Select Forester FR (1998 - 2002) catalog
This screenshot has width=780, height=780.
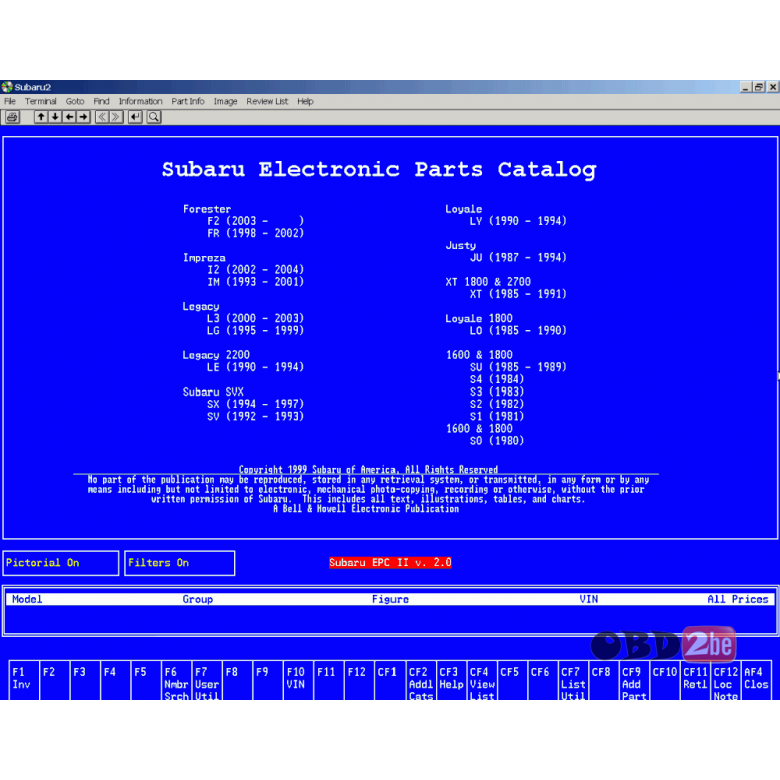(x=255, y=233)
